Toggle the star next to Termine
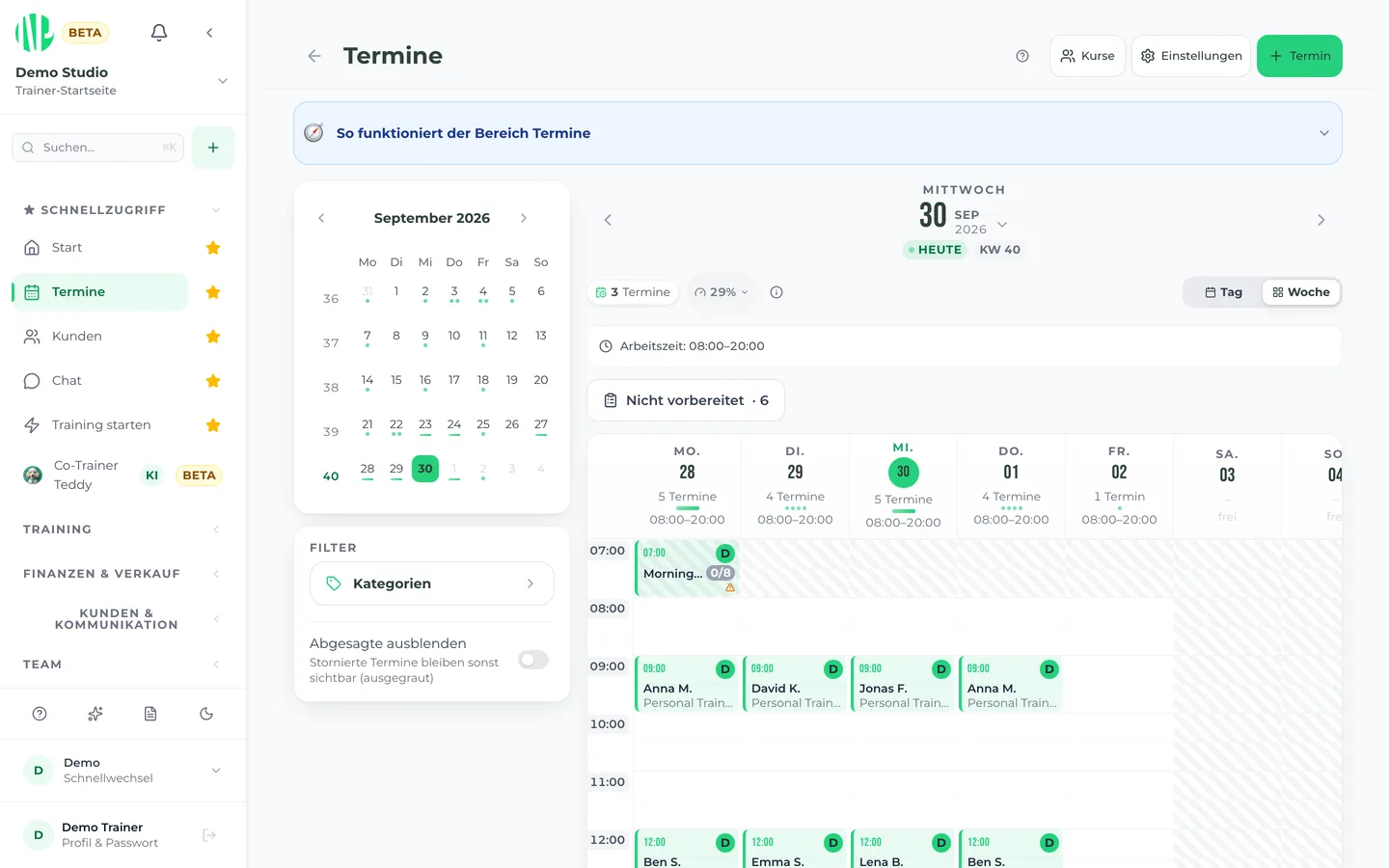Image resolution: width=1389 pixels, height=868 pixels. coord(213,292)
